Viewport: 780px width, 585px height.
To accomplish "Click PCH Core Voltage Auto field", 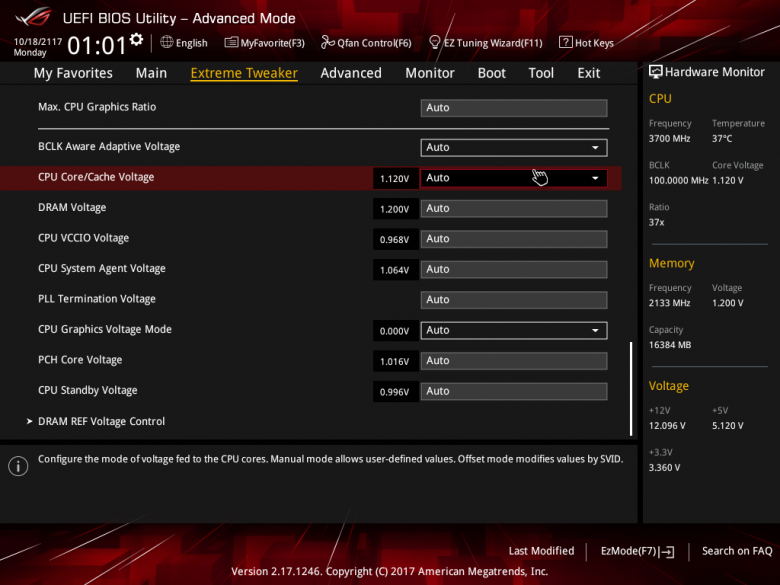I will pyautogui.click(x=514, y=361).
